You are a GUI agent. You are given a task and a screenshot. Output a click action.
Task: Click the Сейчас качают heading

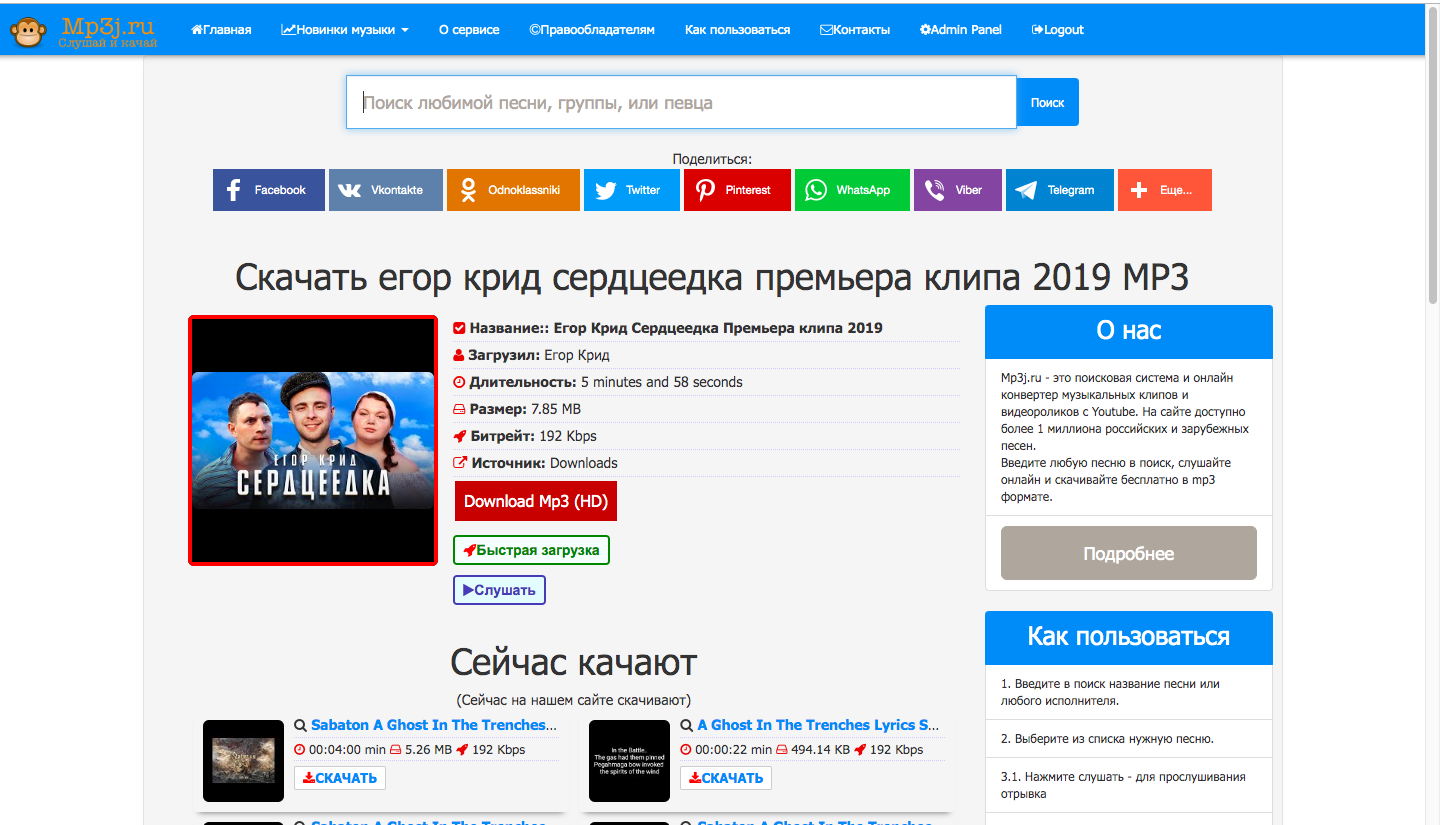tap(573, 662)
